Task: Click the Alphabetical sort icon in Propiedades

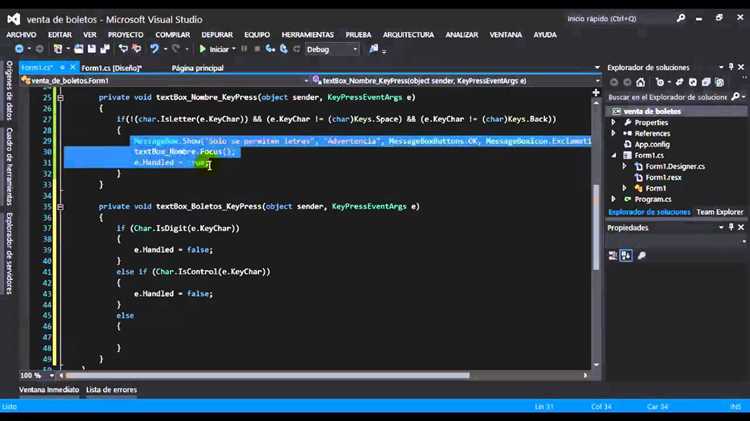Action: pos(626,255)
